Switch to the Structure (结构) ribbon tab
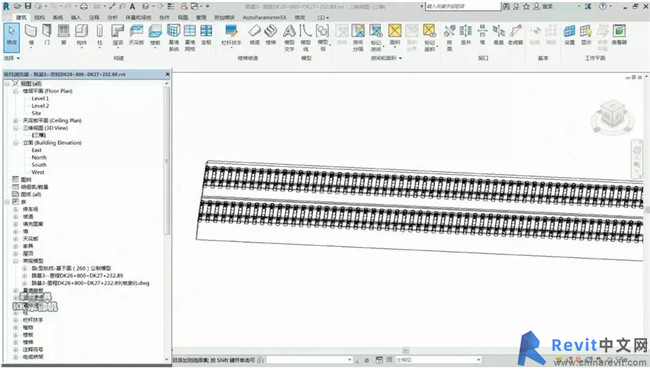The image size is (650, 369). coord(39,17)
